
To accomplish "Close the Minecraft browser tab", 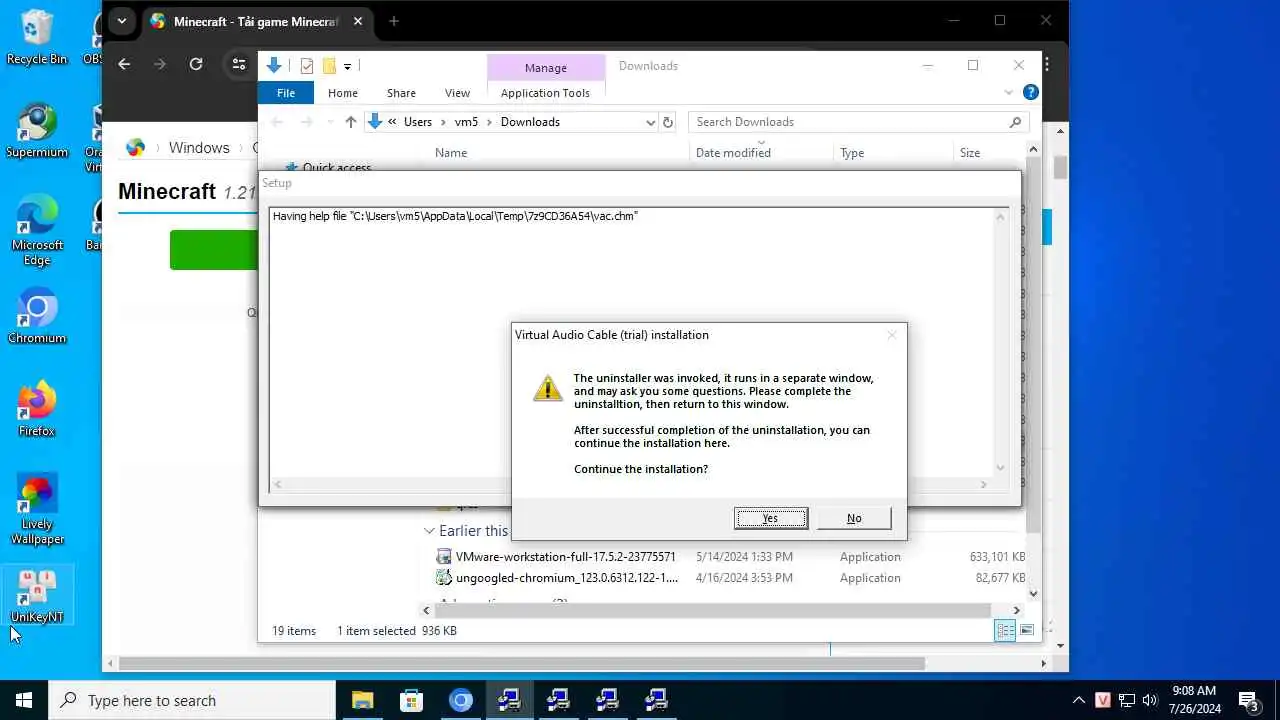I will 358,21.
